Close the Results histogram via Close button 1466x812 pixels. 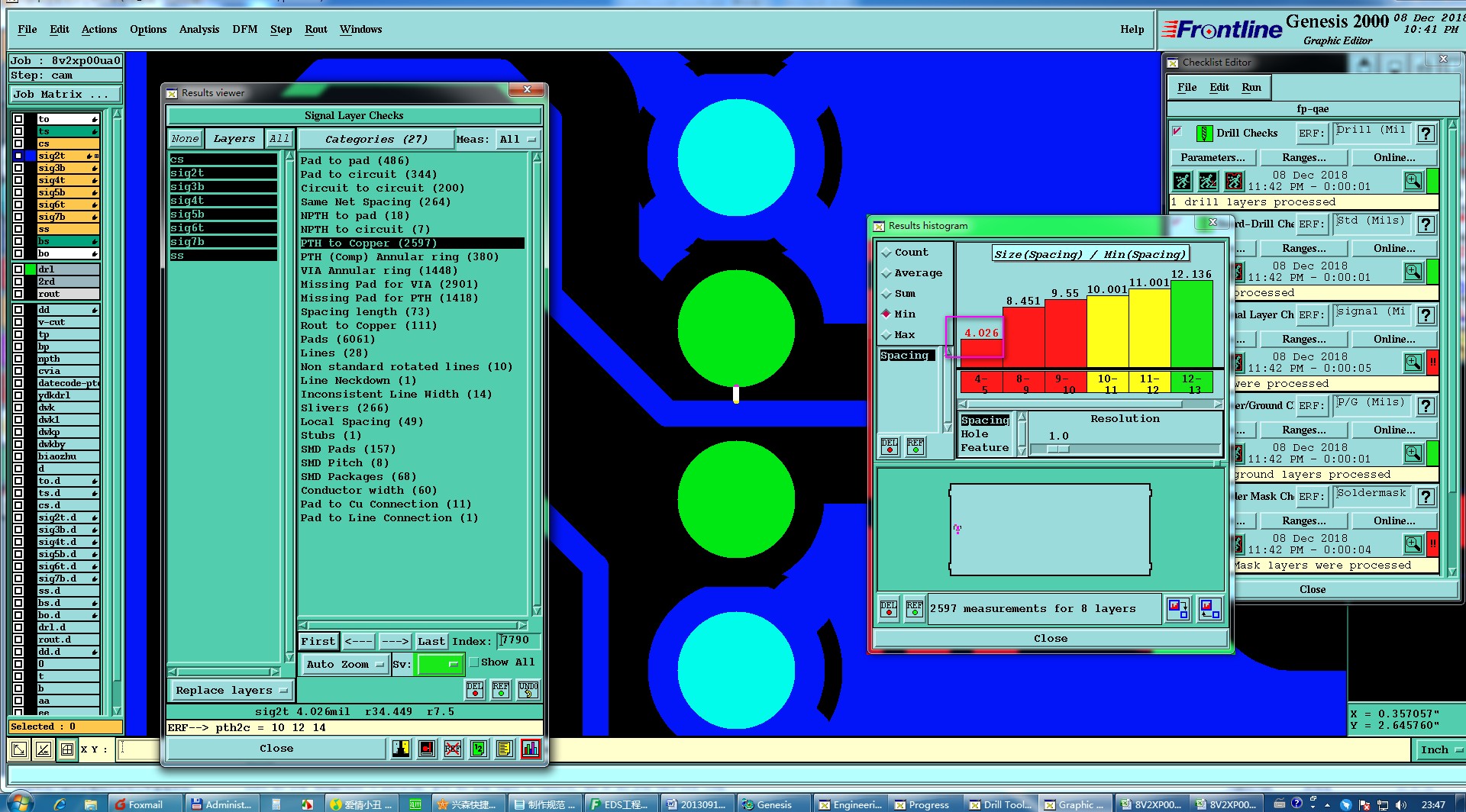coord(1051,639)
